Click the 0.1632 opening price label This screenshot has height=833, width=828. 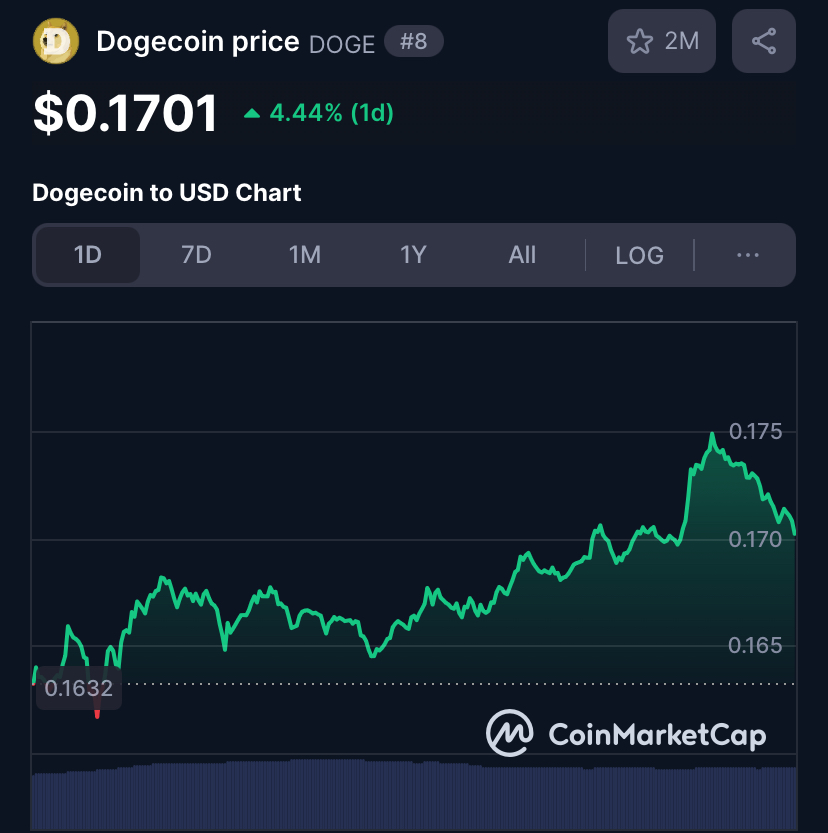pos(79,688)
